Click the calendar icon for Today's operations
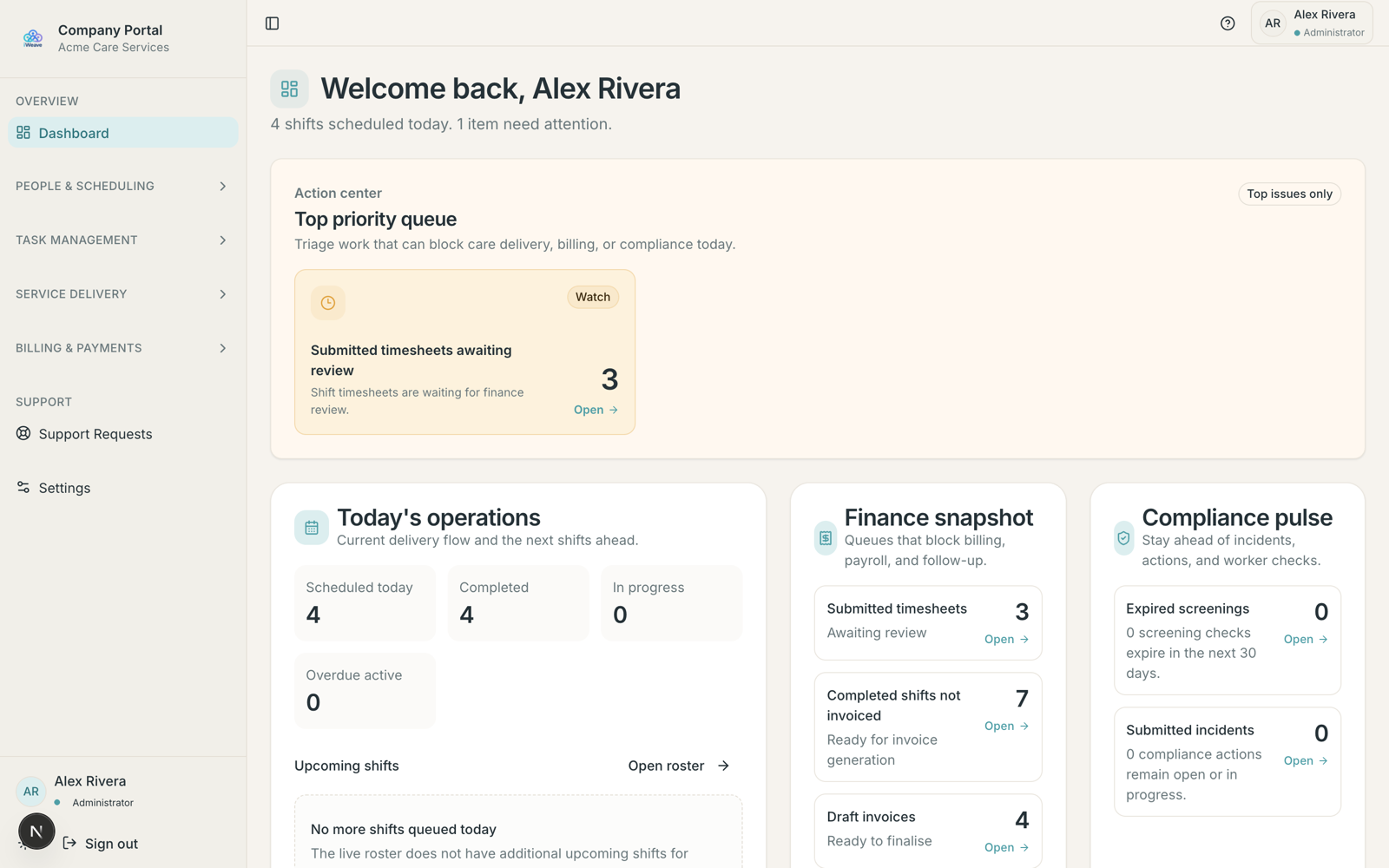Screen dimensions: 1389x868 click(312, 528)
